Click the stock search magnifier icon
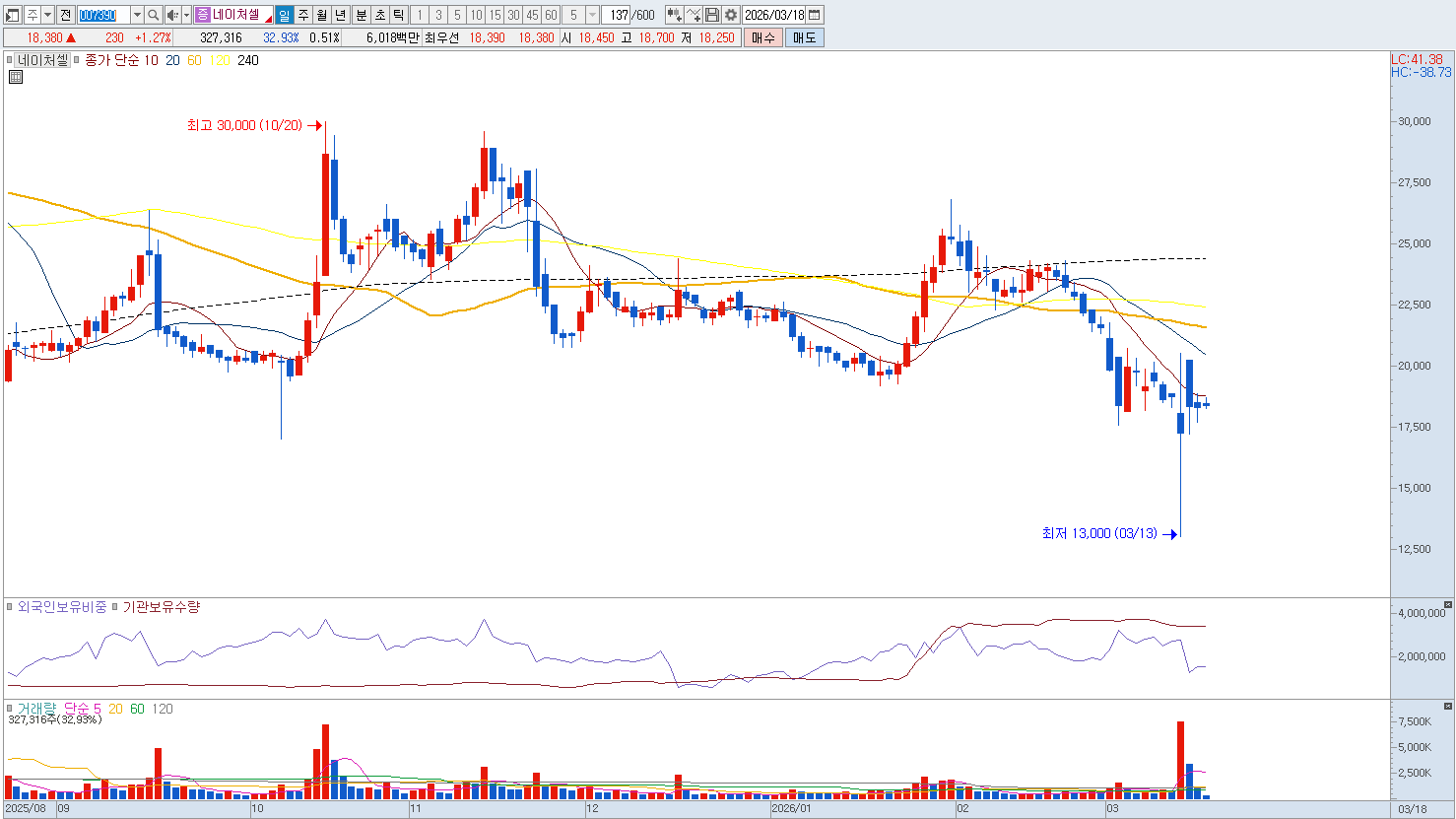1456x819 pixels. [x=154, y=15]
